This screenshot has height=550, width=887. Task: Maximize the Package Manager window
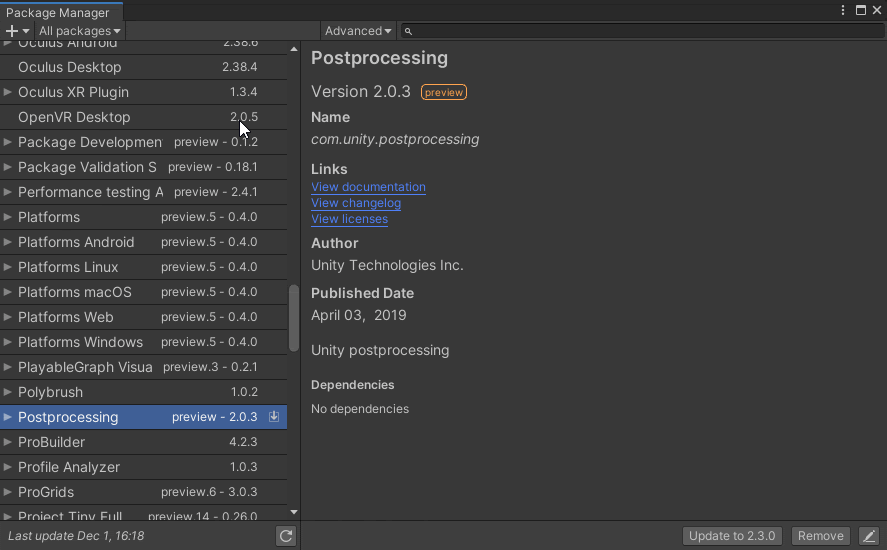(x=860, y=10)
